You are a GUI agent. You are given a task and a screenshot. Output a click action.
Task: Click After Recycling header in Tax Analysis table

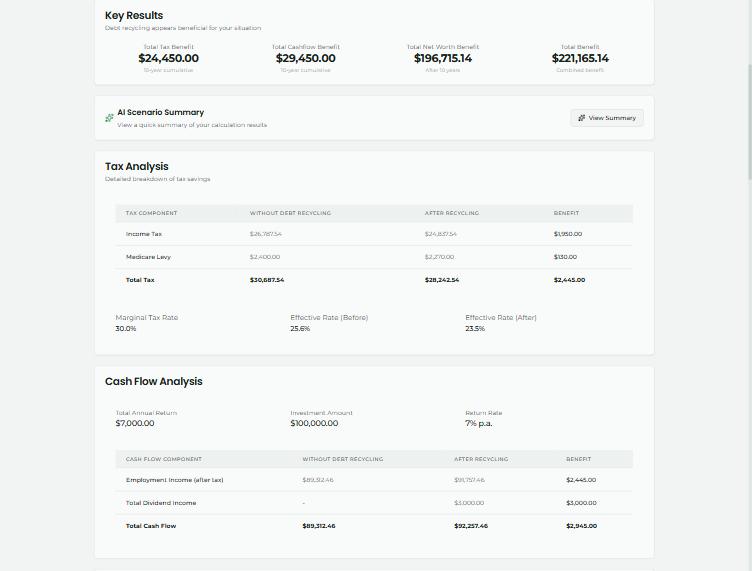452,213
